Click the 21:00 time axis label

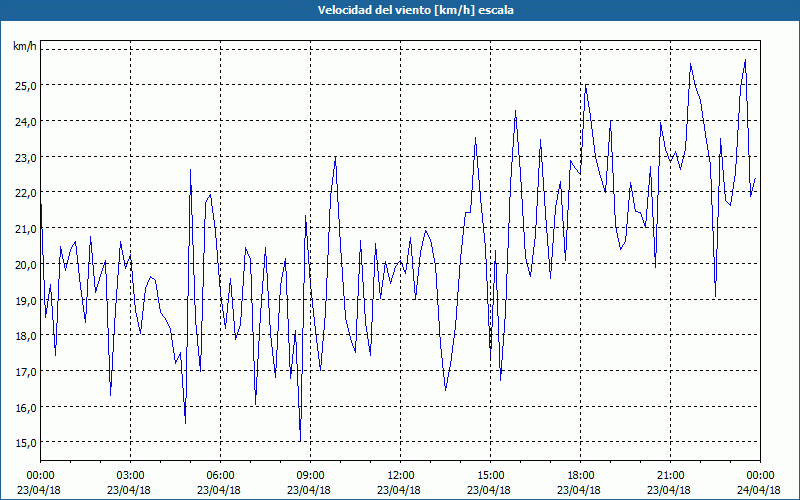670,476
